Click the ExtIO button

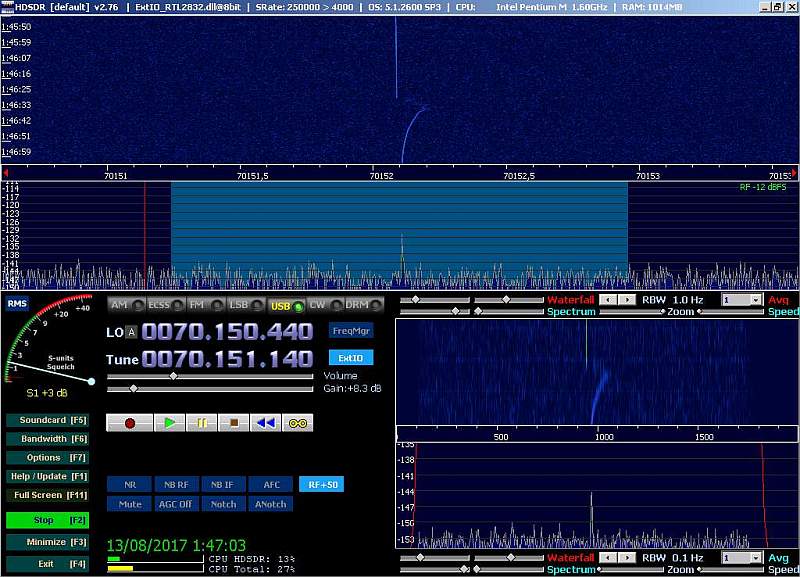point(350,358)
